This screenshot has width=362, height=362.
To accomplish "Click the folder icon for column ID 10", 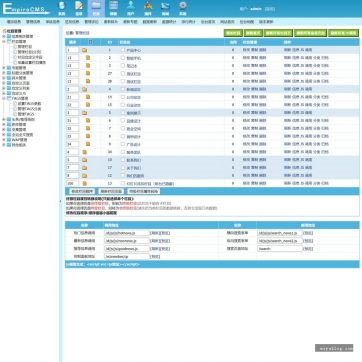I will click(85, 160).
